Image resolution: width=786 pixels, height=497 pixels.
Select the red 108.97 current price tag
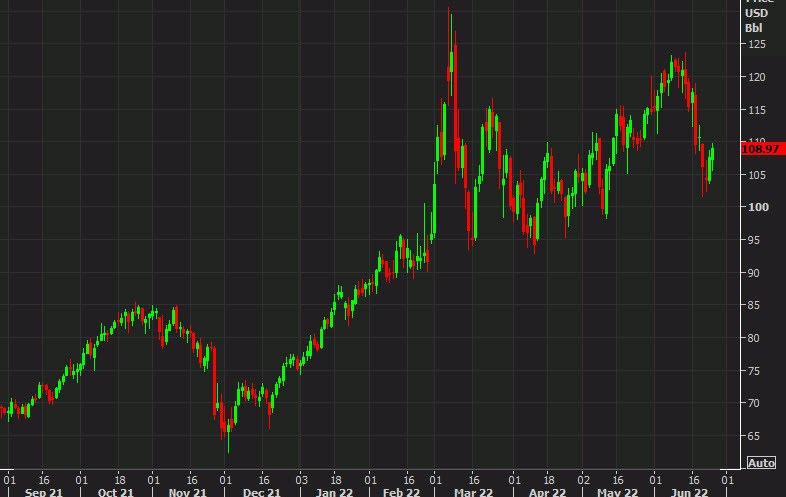tap(763, 149)
